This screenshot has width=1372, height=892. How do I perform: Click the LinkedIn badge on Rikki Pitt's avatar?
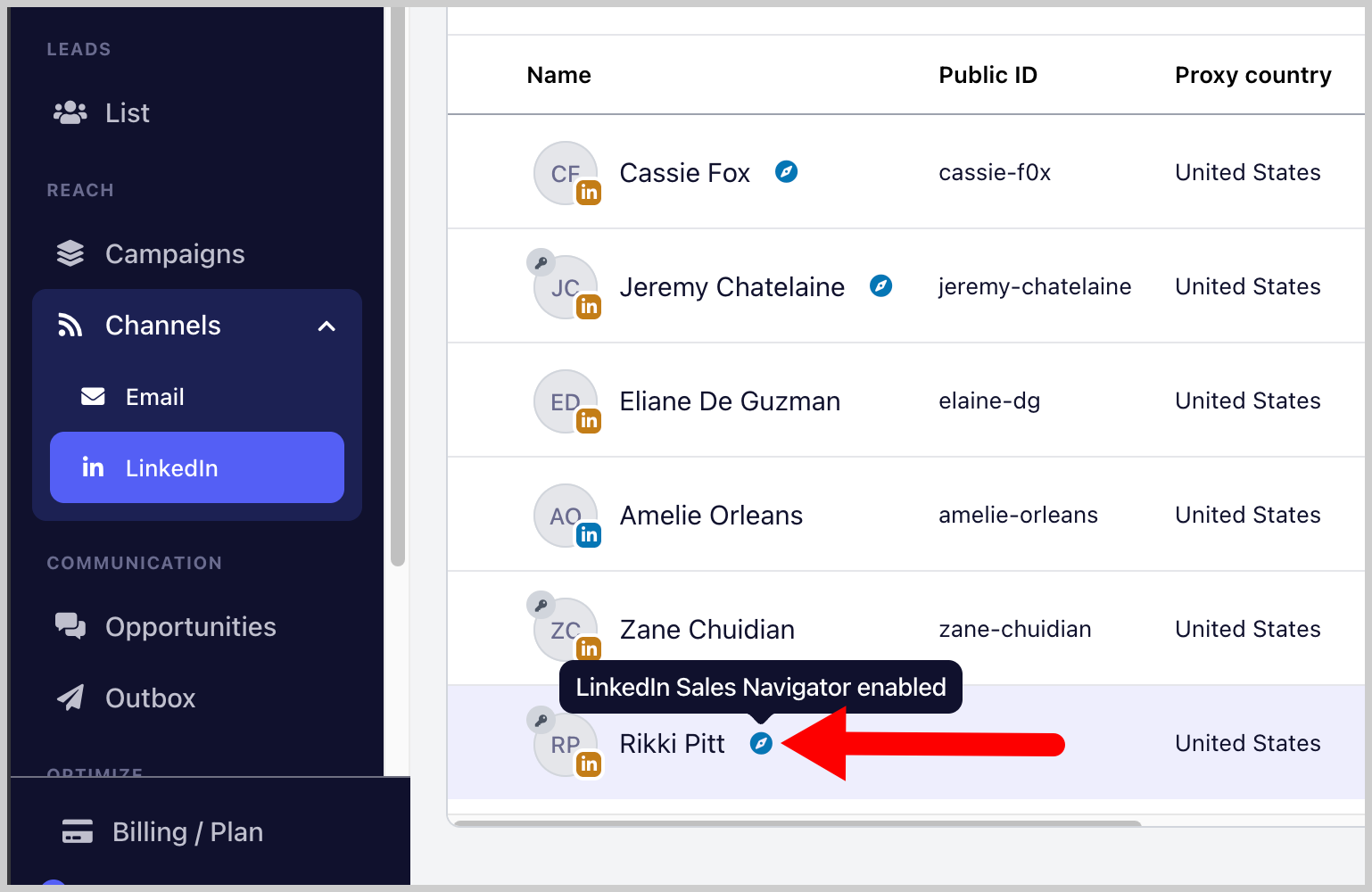click(x=589, y=764)
